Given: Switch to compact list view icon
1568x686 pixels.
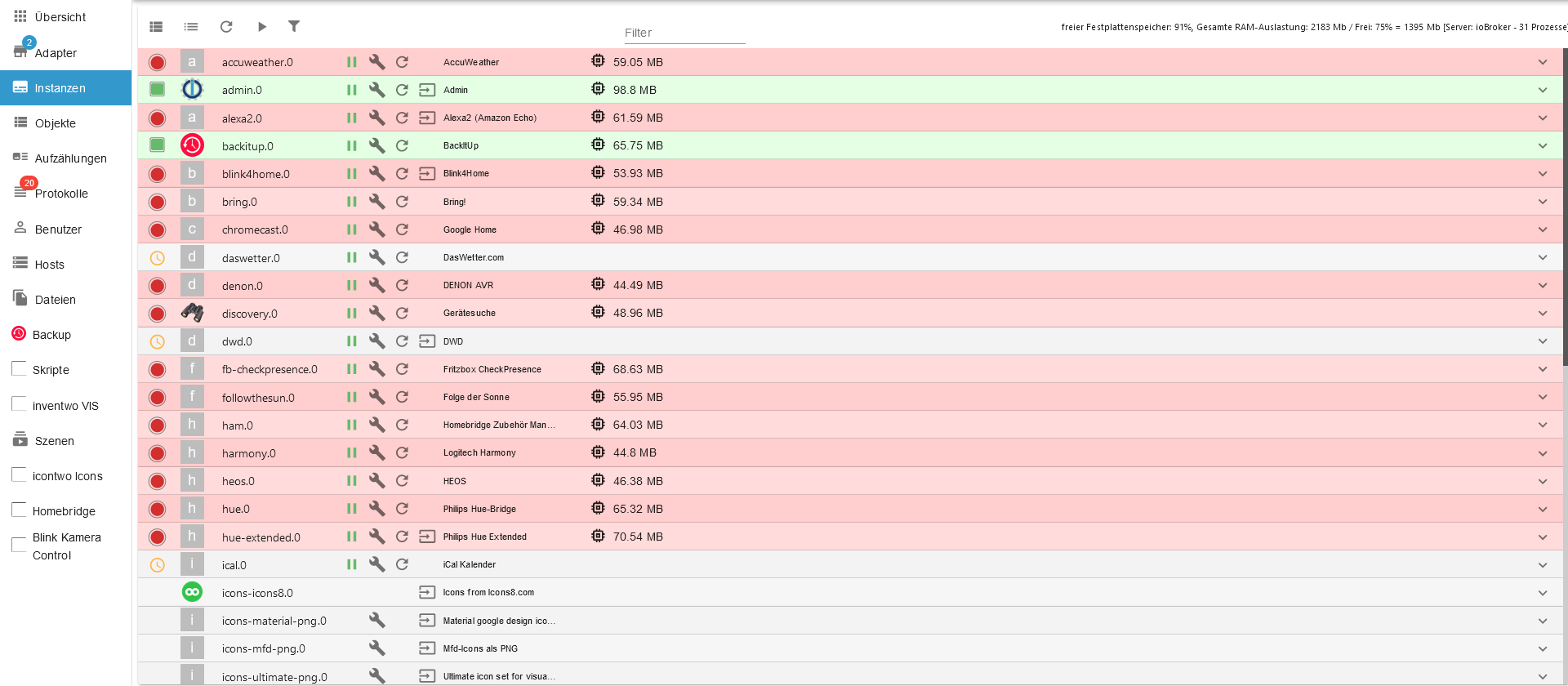Looking at the screenshot, I should coord(191,27).
